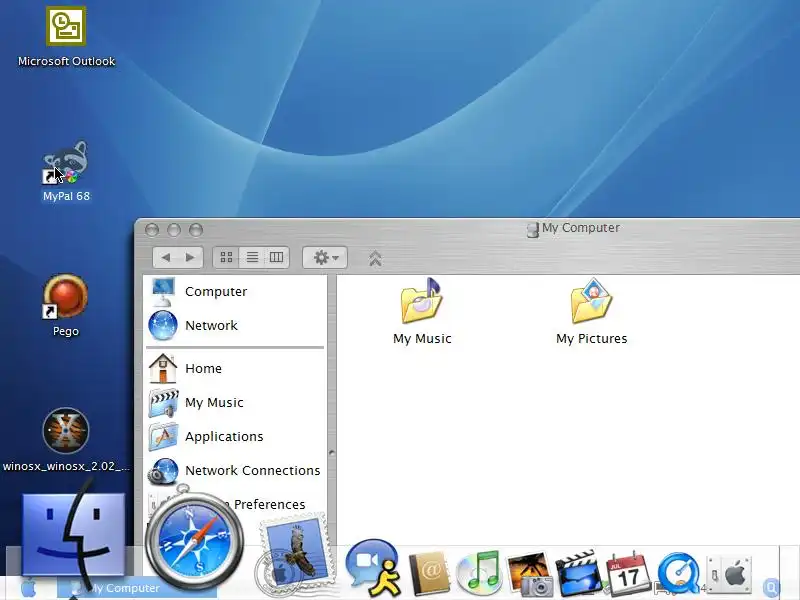Zoom the My Computer window
The height and width of the screenshot is (600, 800).
coord(196,230)
